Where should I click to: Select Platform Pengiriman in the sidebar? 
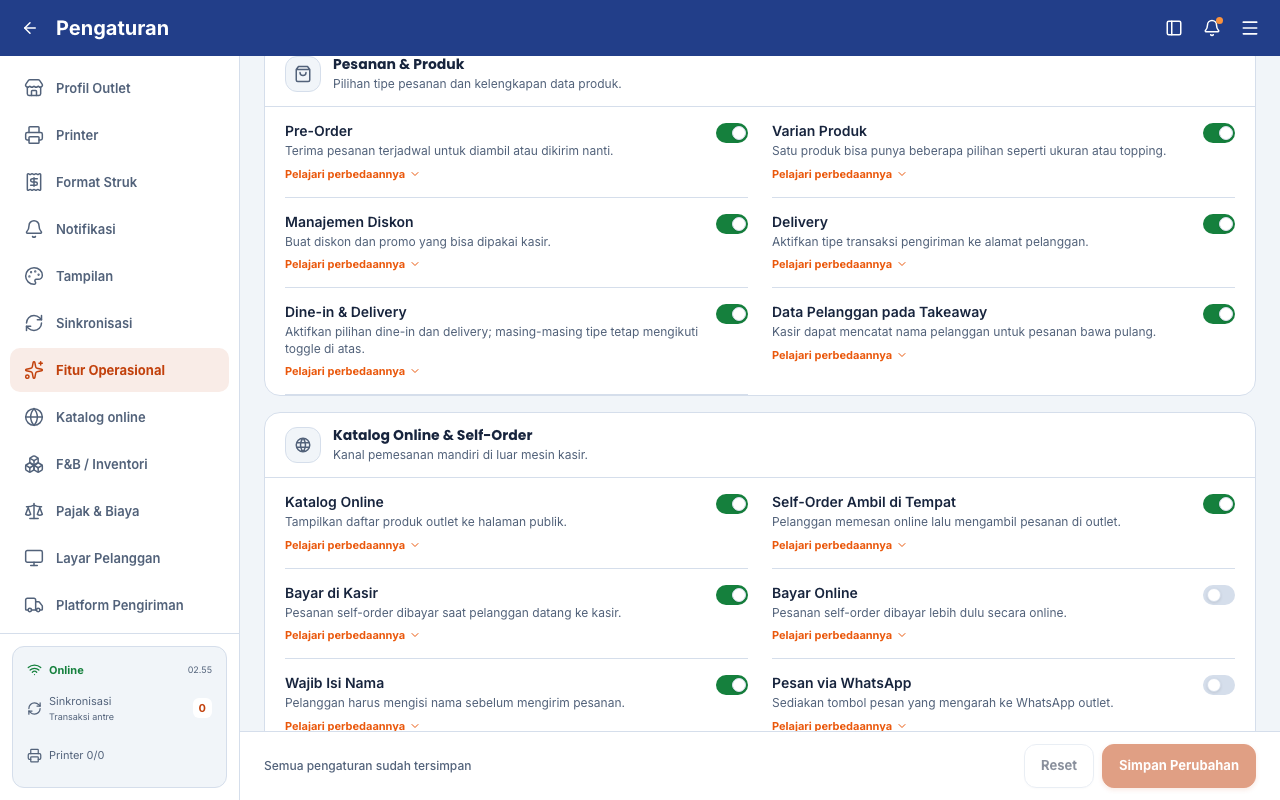(x=119, y=605)
